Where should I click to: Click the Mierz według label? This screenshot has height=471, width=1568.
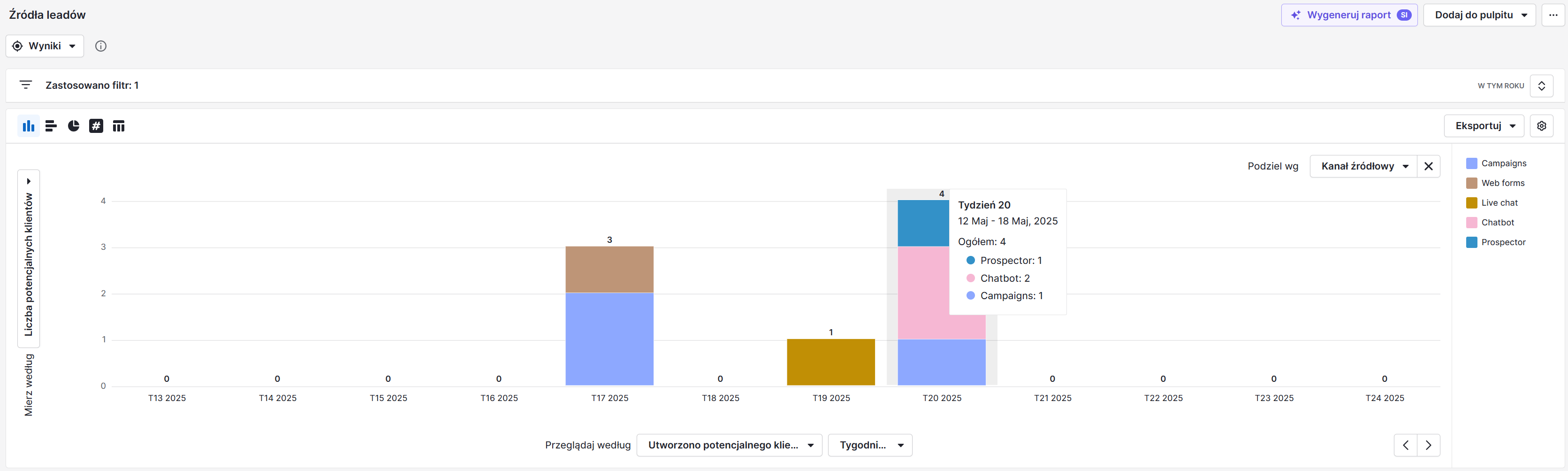(x=29, y=385)
